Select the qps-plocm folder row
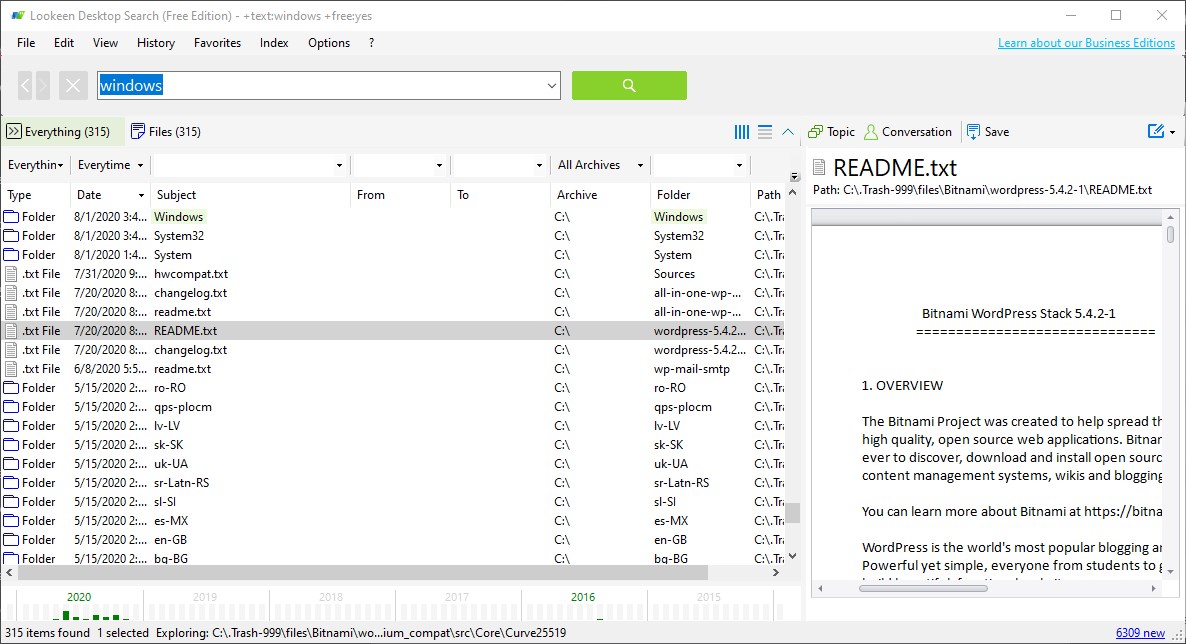1186x644 pixels. coord(393,407)
